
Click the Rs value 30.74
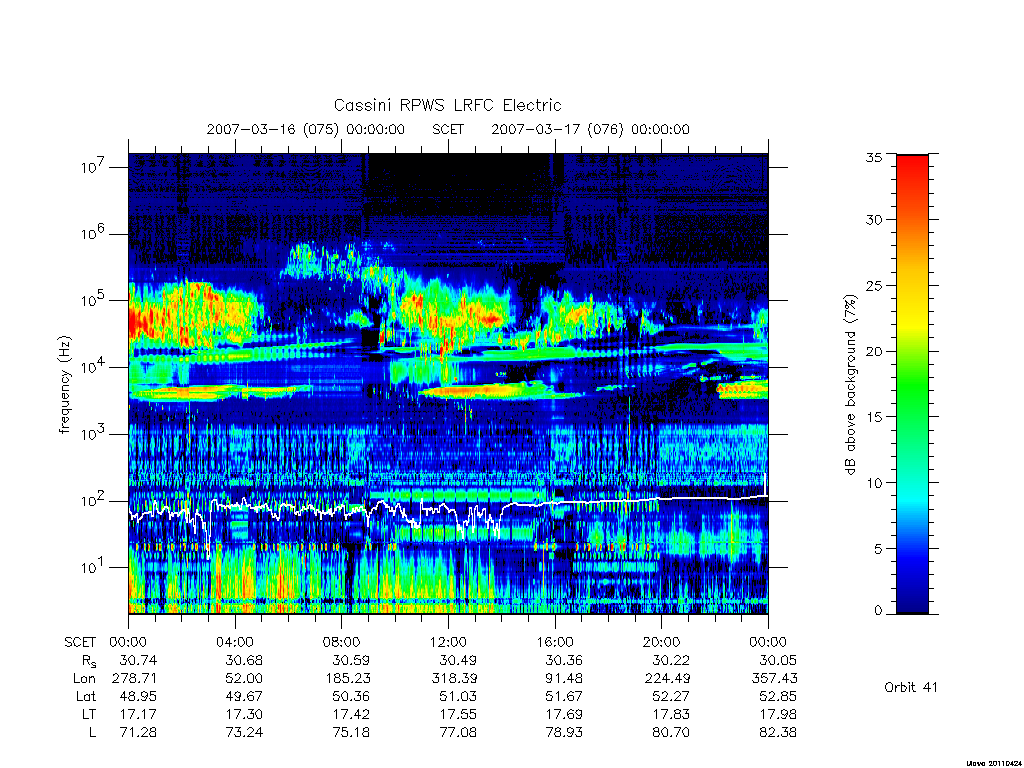tap(138, 660)
